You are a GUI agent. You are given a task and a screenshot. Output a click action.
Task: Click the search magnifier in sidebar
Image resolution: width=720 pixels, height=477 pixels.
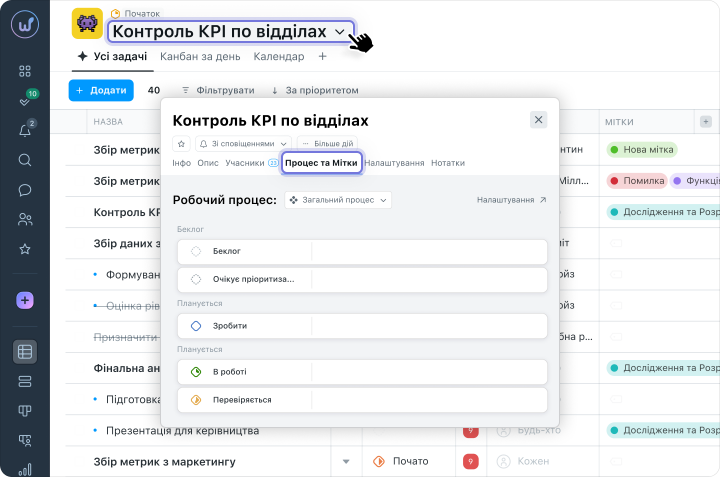(25, 160)
